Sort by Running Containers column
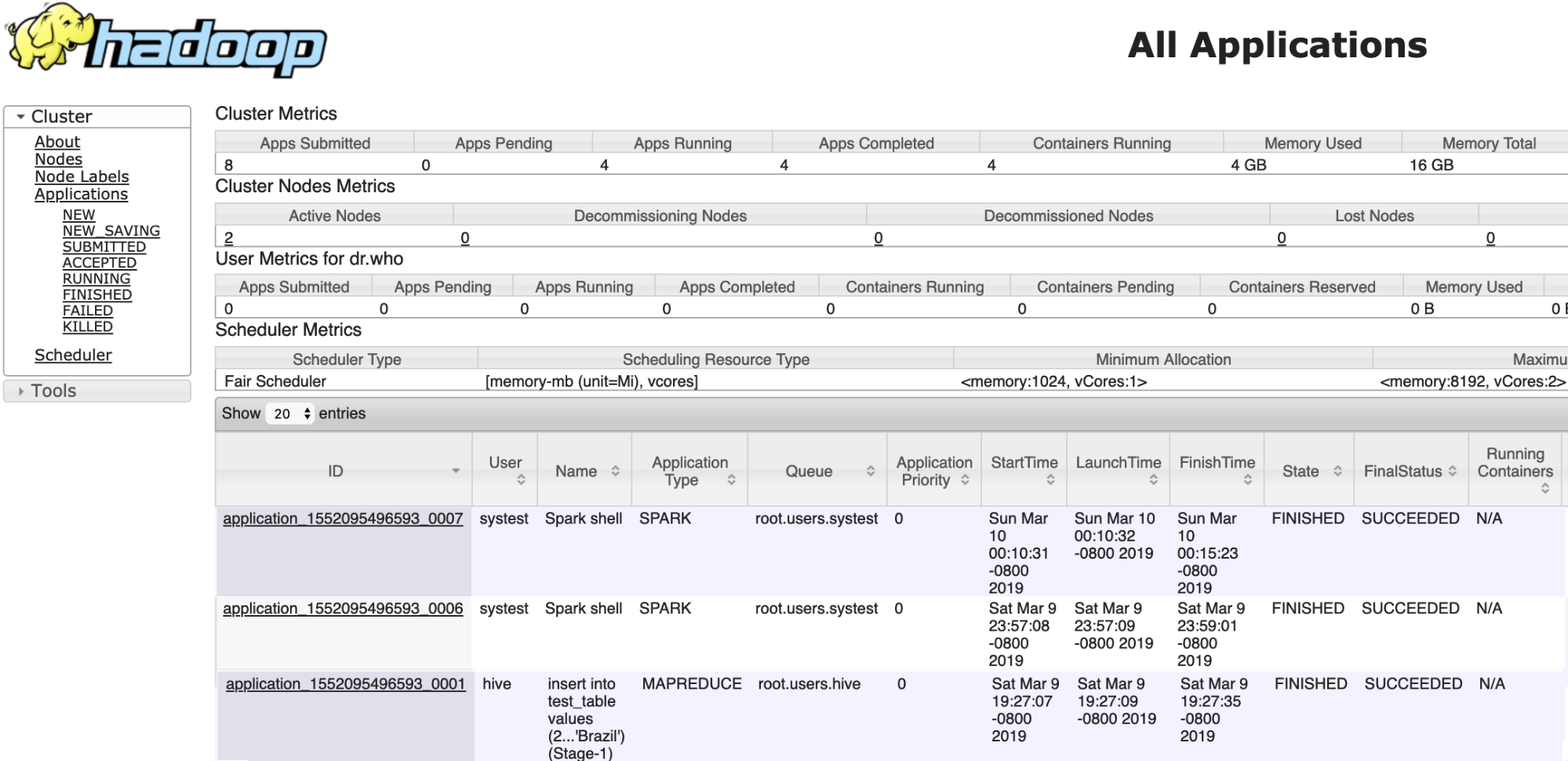 pyautogui.click(x=1515, y=471)
